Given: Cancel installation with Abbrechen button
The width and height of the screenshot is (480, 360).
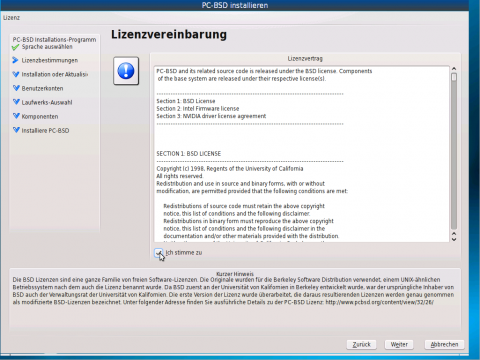Looking at the screenshot, I should point(444,344).
